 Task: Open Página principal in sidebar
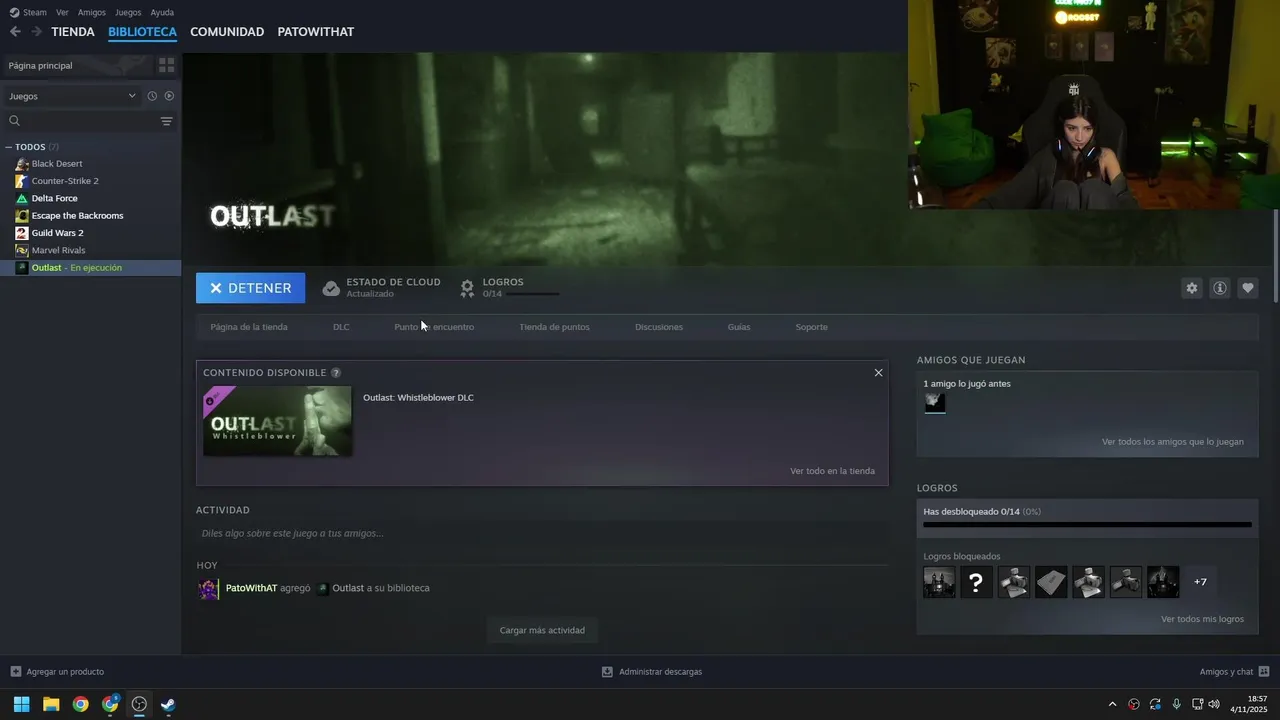click(x=76, y=65)
